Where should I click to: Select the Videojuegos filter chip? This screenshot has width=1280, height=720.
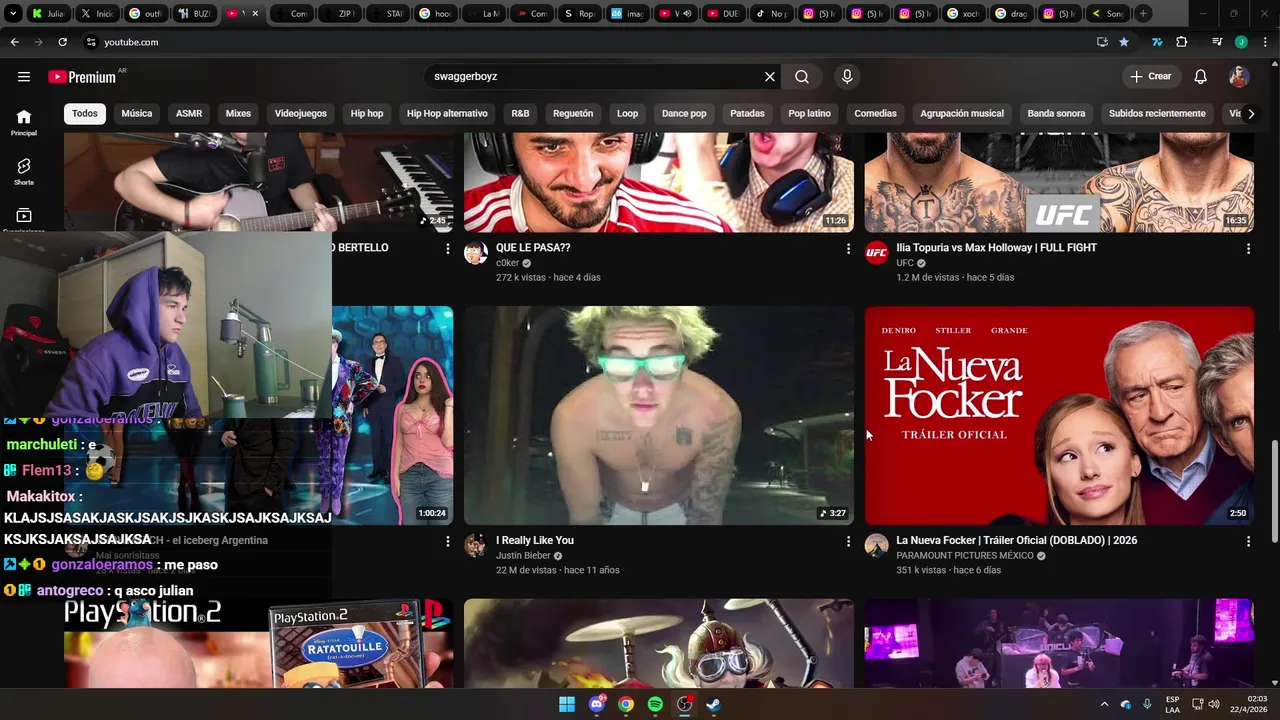coord(301,113)
